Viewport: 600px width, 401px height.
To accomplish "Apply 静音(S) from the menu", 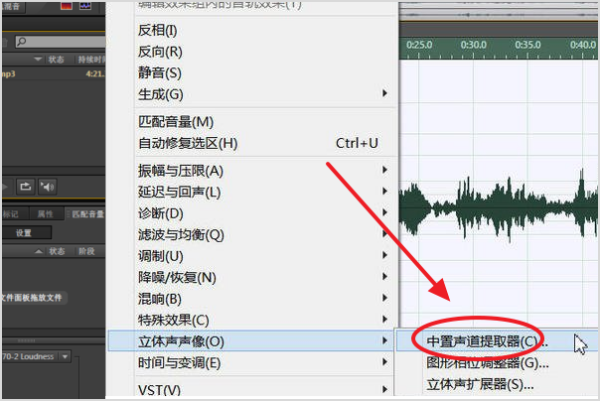I will click(264, 73).
